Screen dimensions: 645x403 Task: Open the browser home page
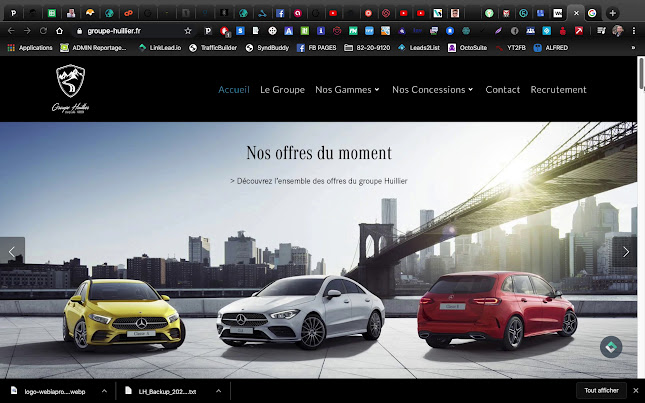tap(60, 31)
